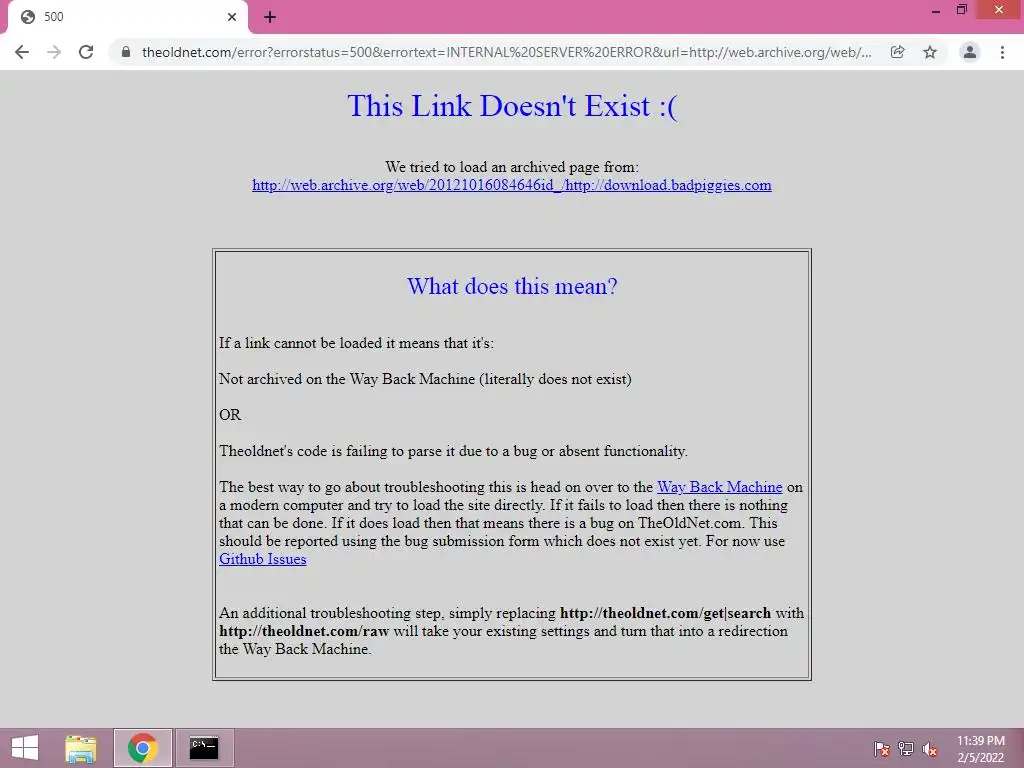Click the muted volume tray icon
This screenshot has width=1024, height=768.
pyautogui.click(x=929, y=748)
